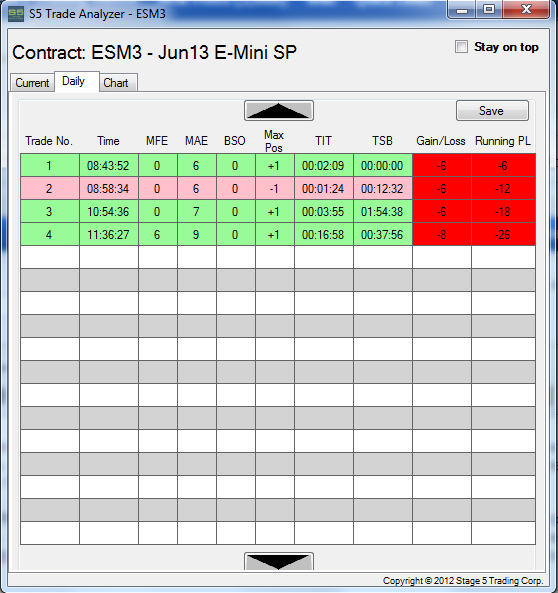Maximize the S5 Trade Analyzer window
The width and height of the screenshot is (558, 593).
coord(489,9)
